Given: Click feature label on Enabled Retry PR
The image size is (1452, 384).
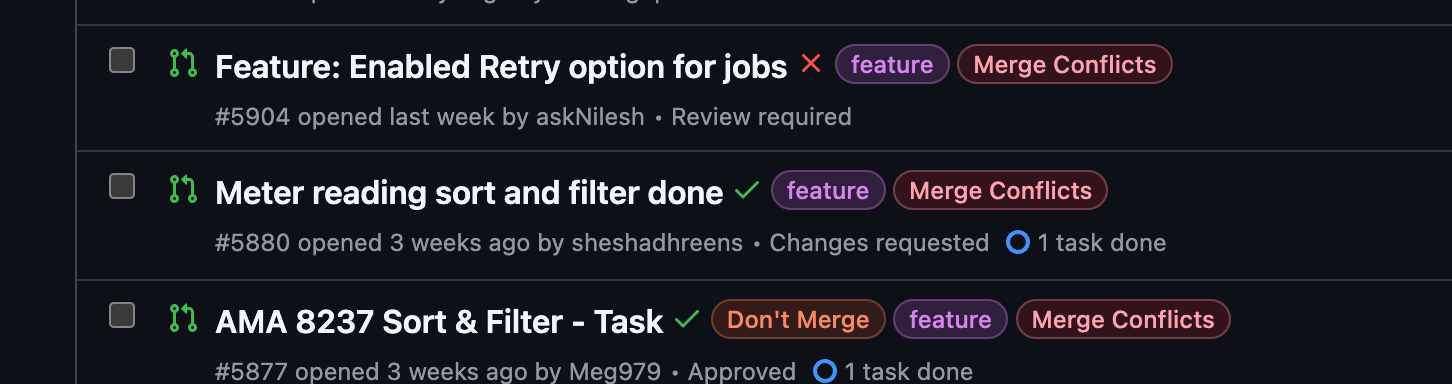Looking at the screenshot, I should click(892, 65).
